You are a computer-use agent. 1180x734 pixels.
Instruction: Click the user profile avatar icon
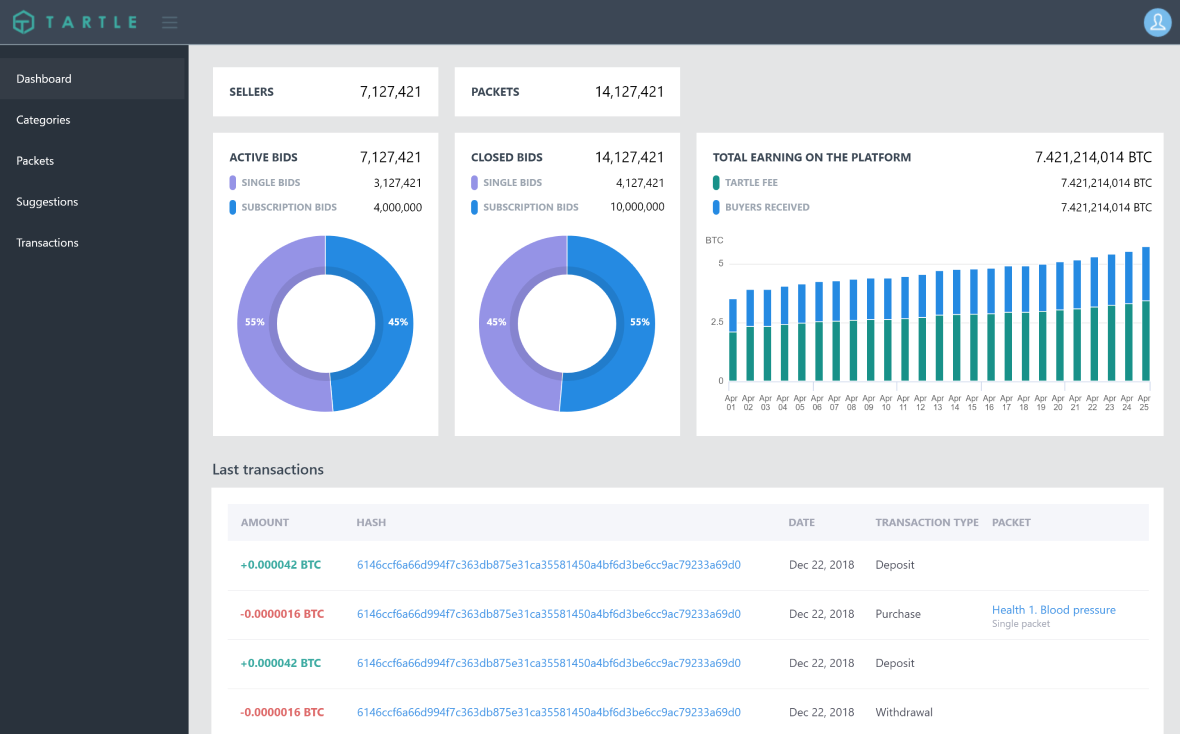1157,22
